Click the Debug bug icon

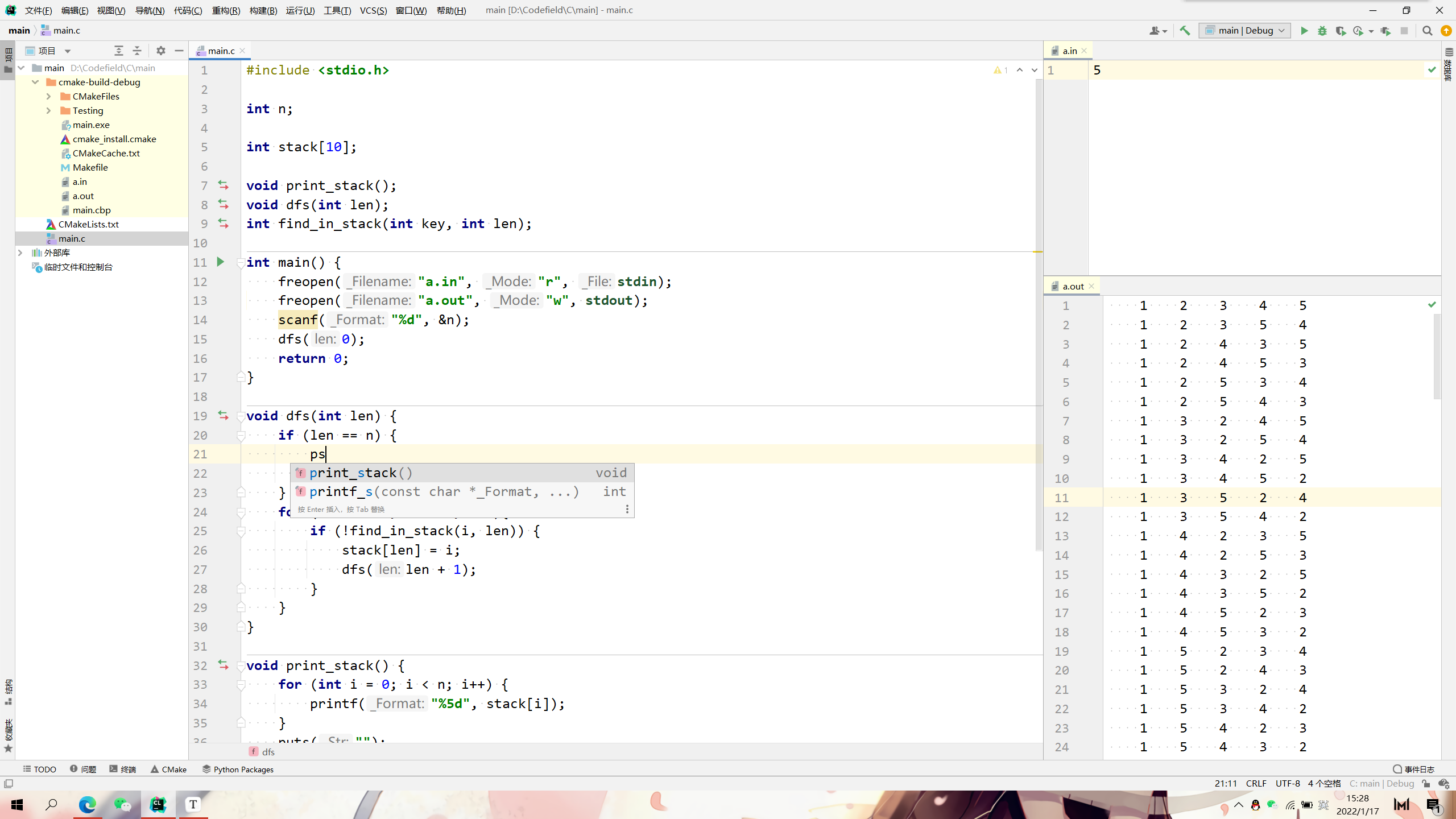coord(1322,31)
